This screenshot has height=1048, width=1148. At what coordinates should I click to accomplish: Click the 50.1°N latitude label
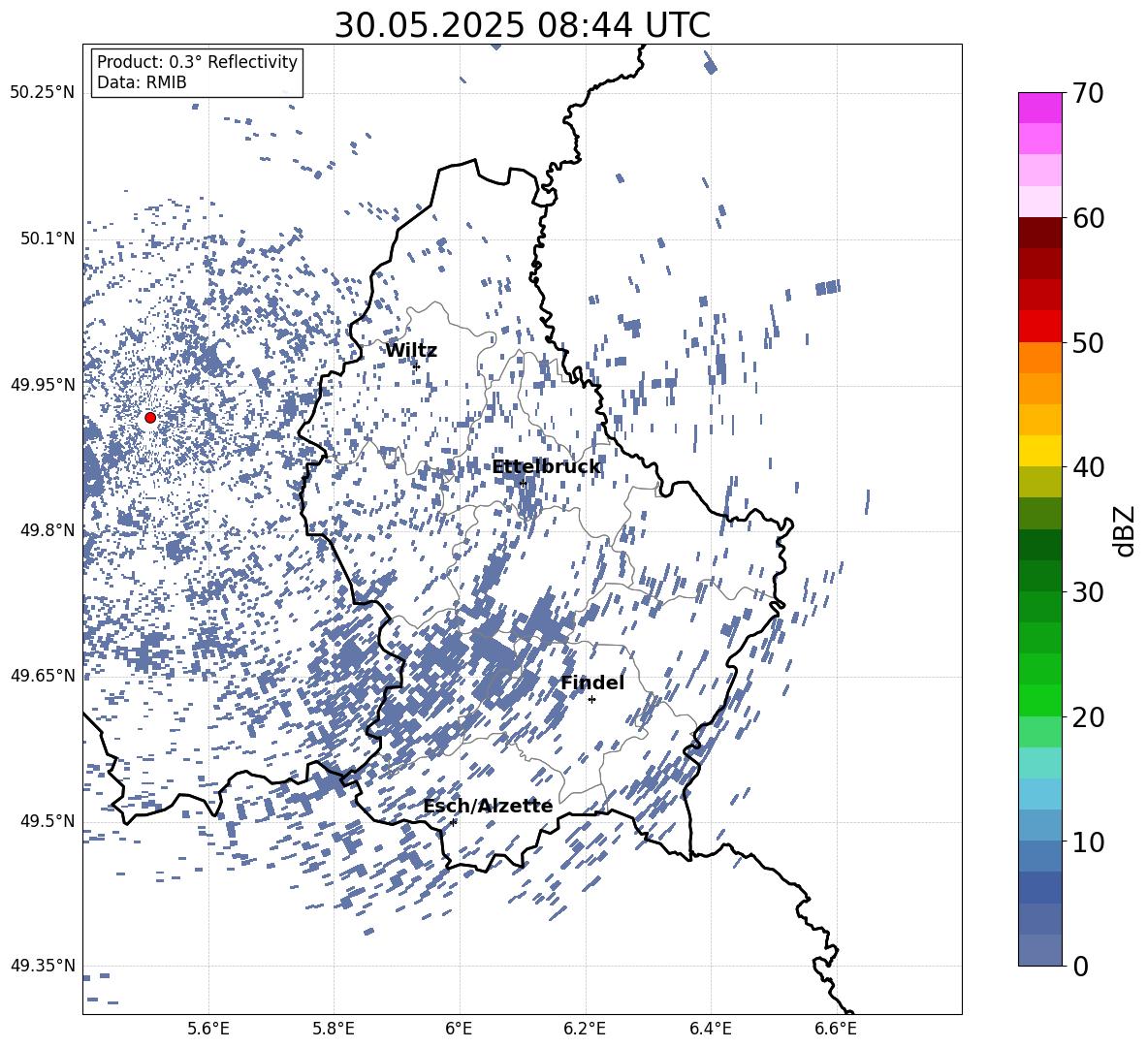[47, 238]
